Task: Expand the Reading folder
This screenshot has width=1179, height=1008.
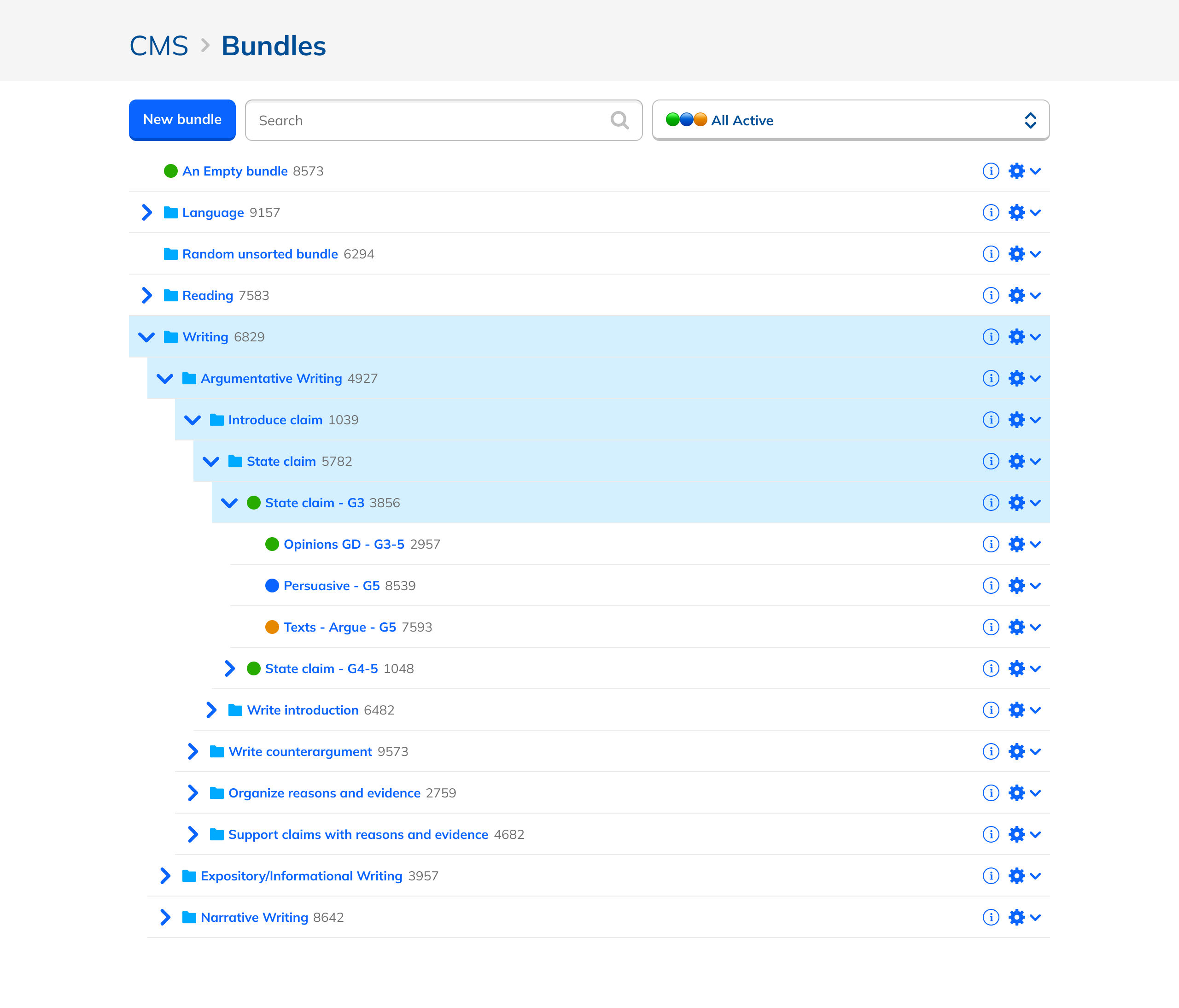Action: (x=146, y=295)
